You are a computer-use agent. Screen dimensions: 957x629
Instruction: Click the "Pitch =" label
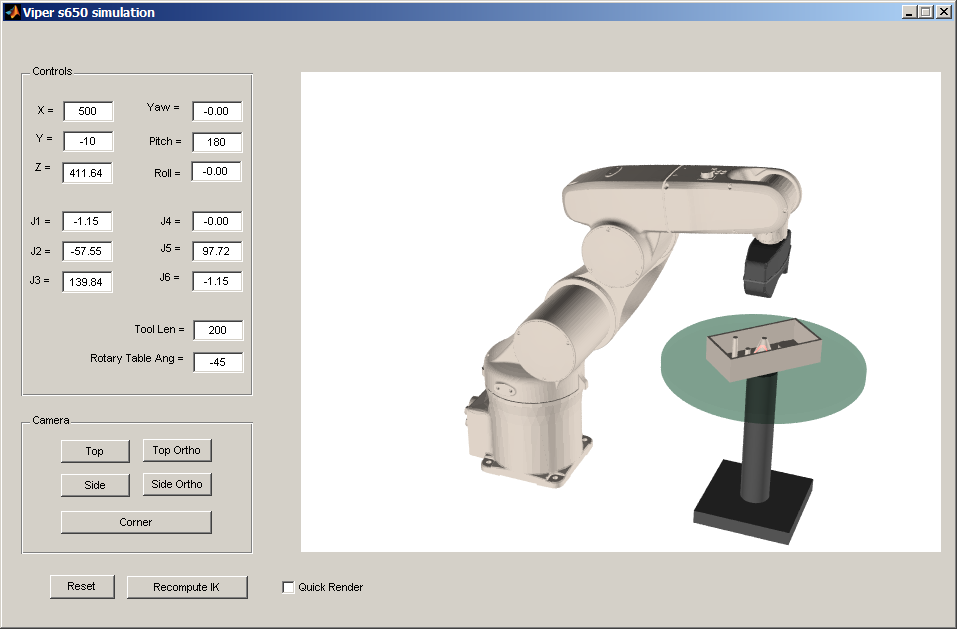(x=165, y=142)
